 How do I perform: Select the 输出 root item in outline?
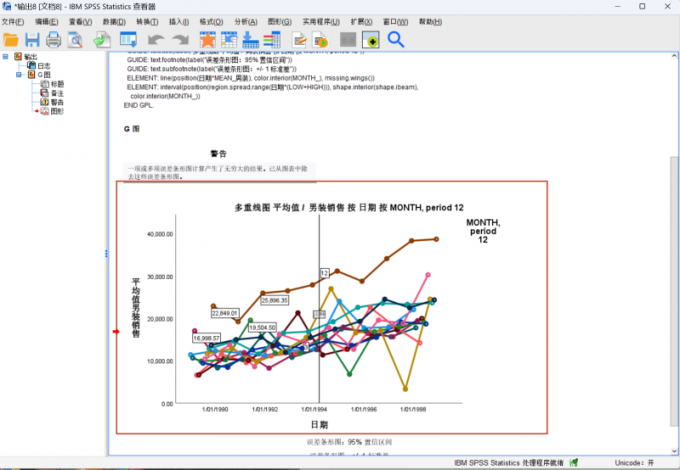coord(30,57)
